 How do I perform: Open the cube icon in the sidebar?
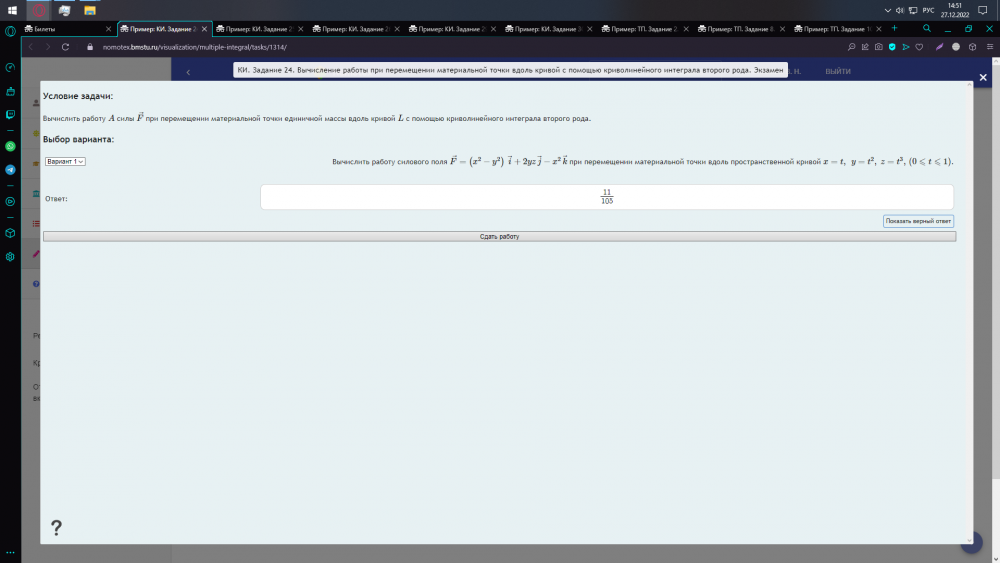coord(10,233)
